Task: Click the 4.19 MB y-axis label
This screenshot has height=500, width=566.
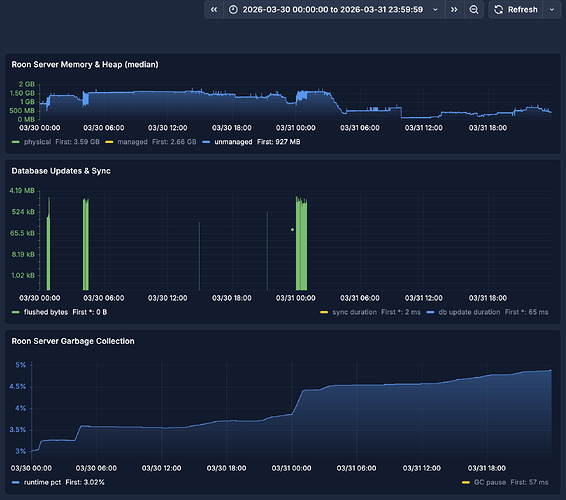Action: (x=22, y=191)
